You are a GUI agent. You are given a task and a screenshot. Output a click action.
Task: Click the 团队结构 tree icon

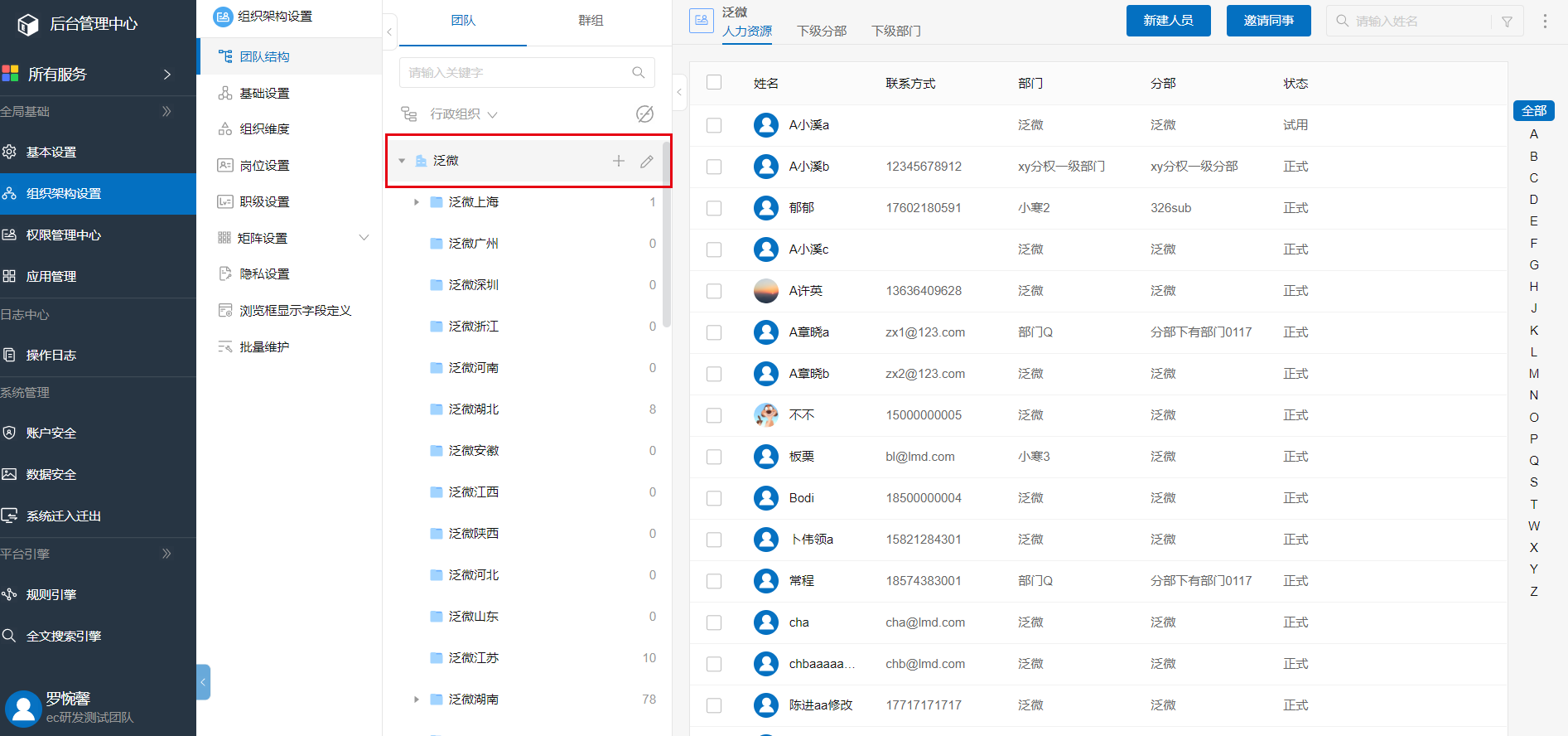click(225, 56)
